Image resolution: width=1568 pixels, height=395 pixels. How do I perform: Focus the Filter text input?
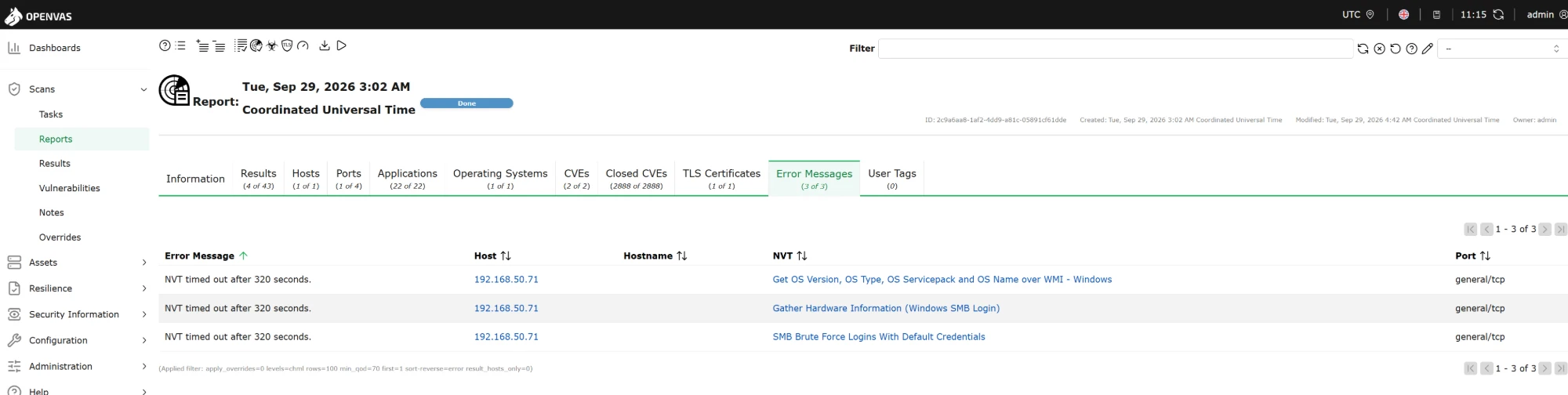(x=1116, y=49)
